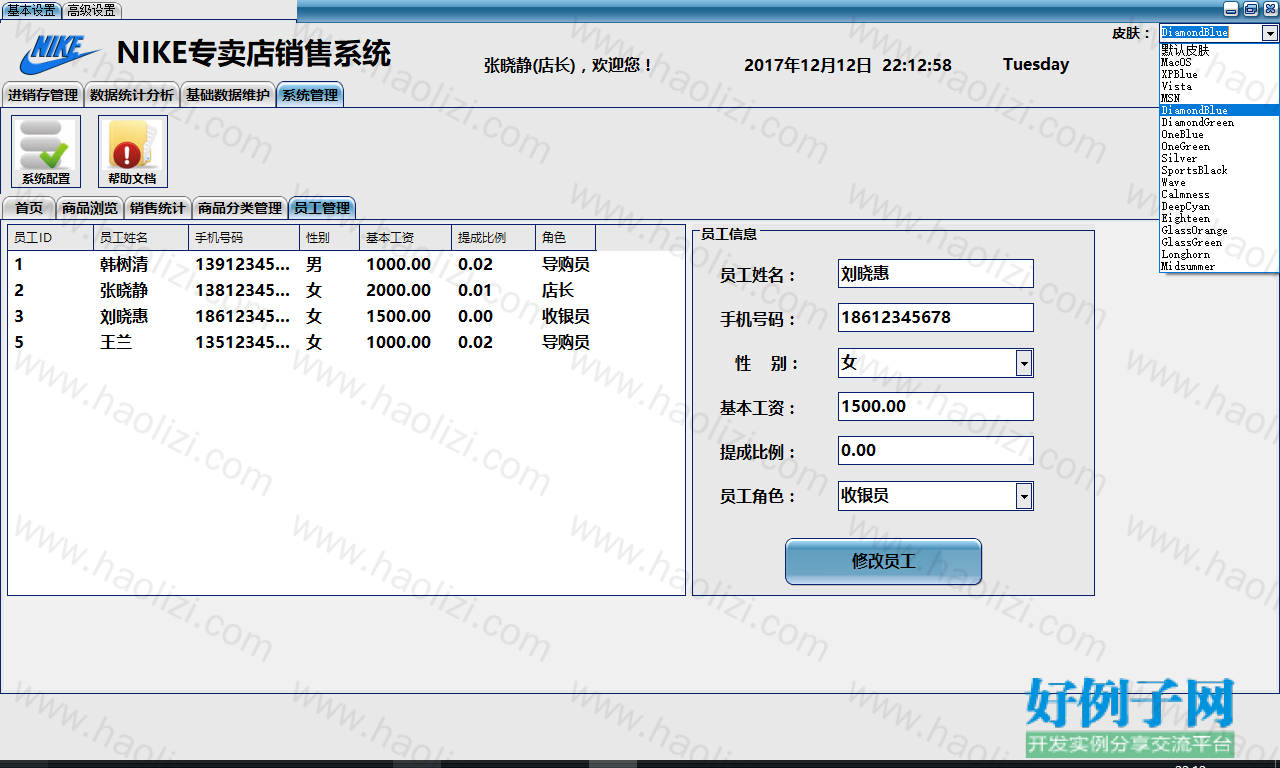Select the 系统管理 tab
Screen dimensions: 1280x768
click(x=310, y=95)
